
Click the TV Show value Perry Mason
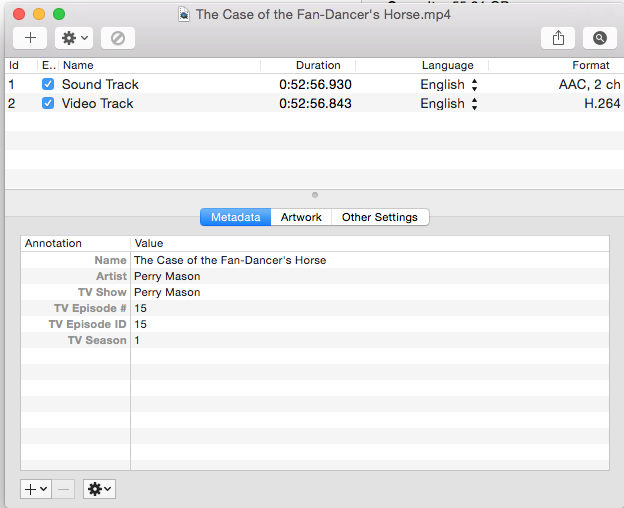tap(167, 292)
